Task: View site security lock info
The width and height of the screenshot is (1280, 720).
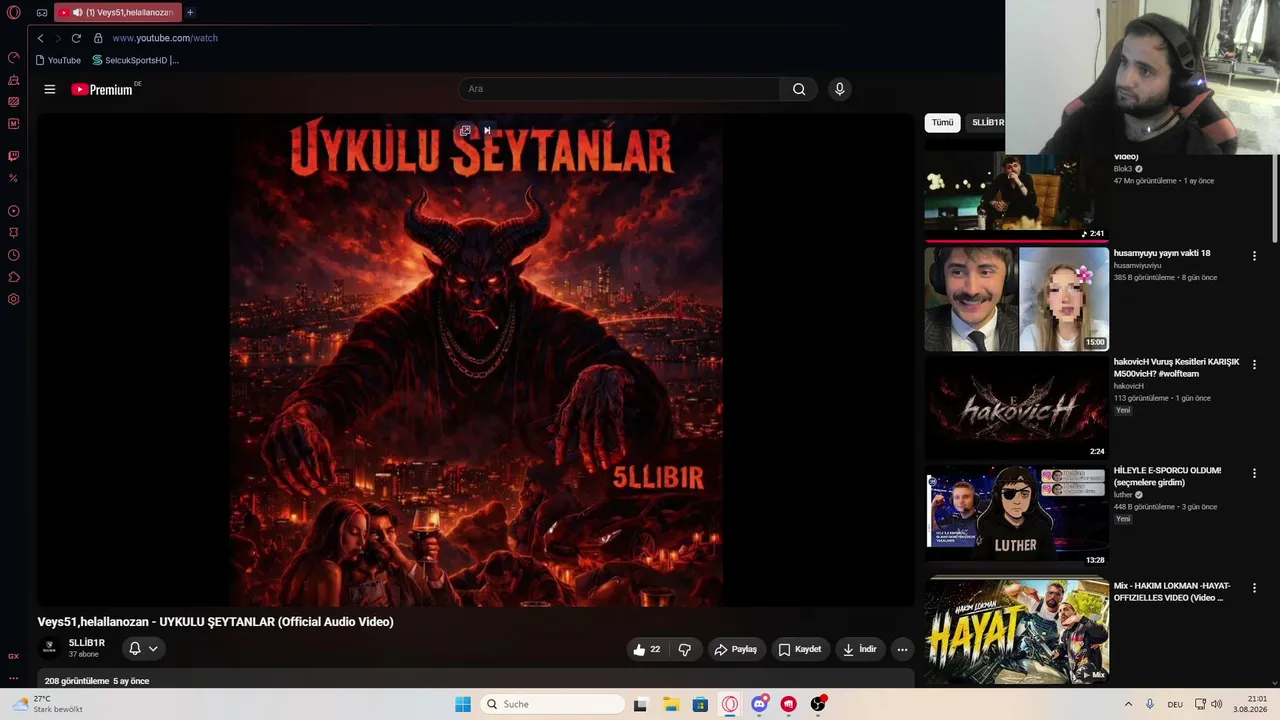Action: click(98, 38)
